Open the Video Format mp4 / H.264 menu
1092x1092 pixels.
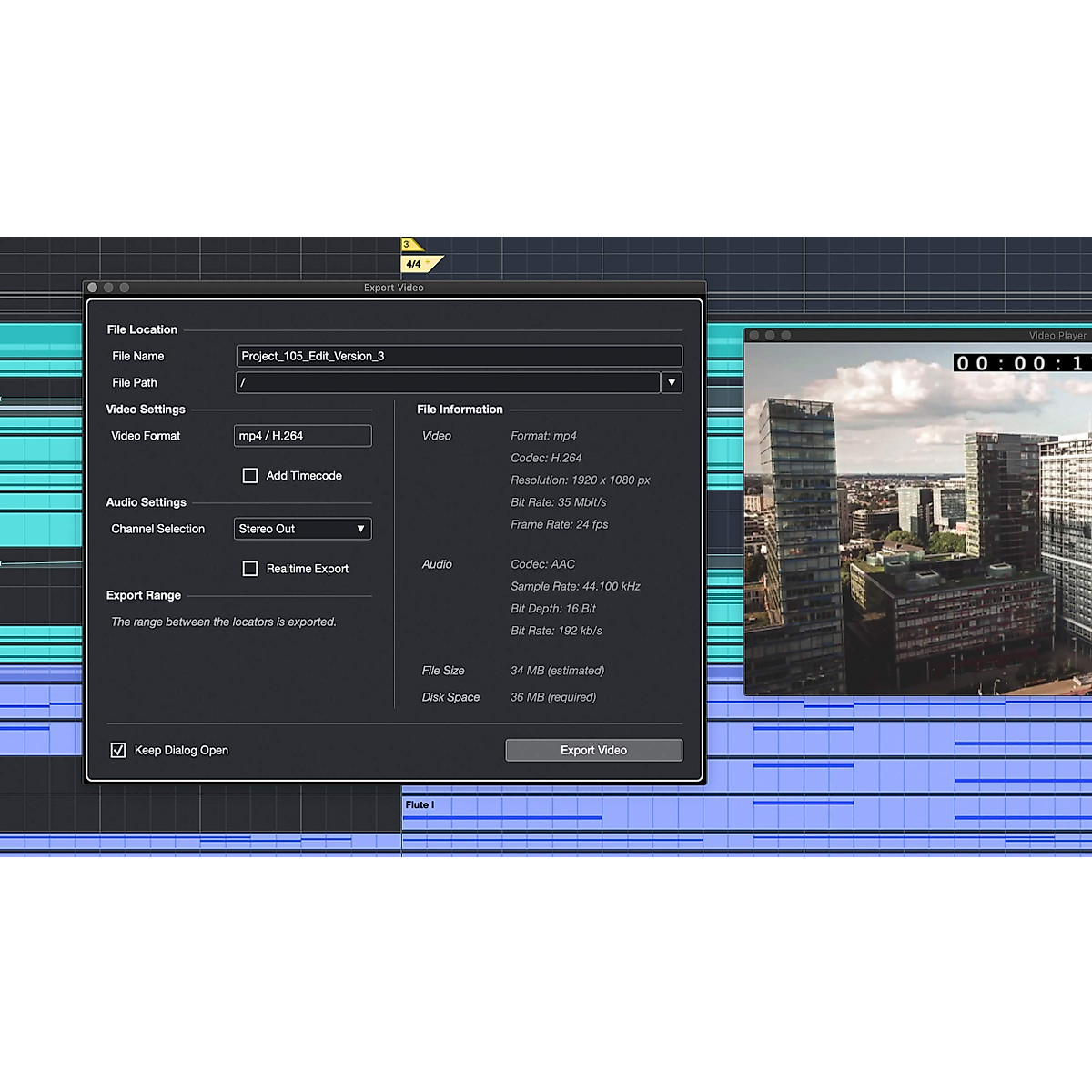pos(302,436)
